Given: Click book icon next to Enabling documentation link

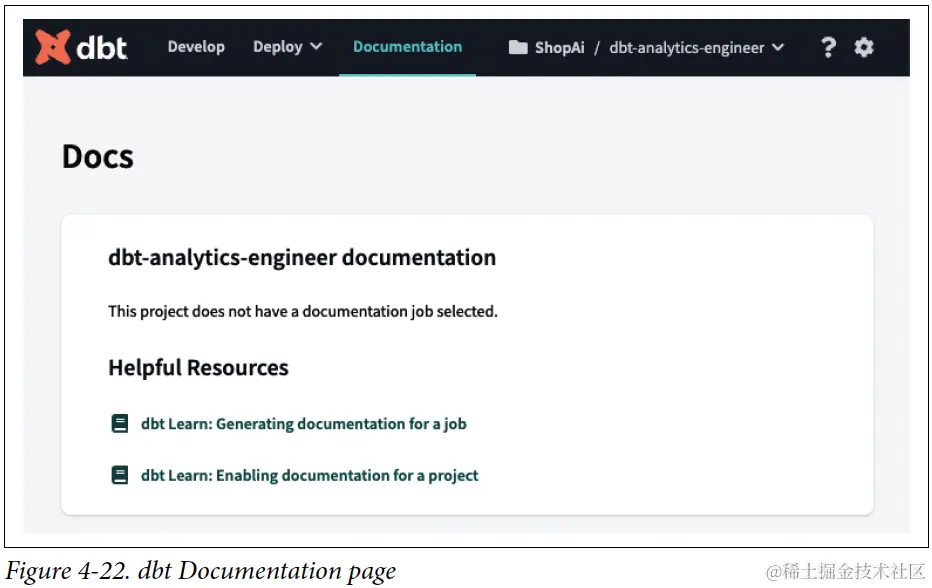Looking at the screenshot, I should coord(119,475).
